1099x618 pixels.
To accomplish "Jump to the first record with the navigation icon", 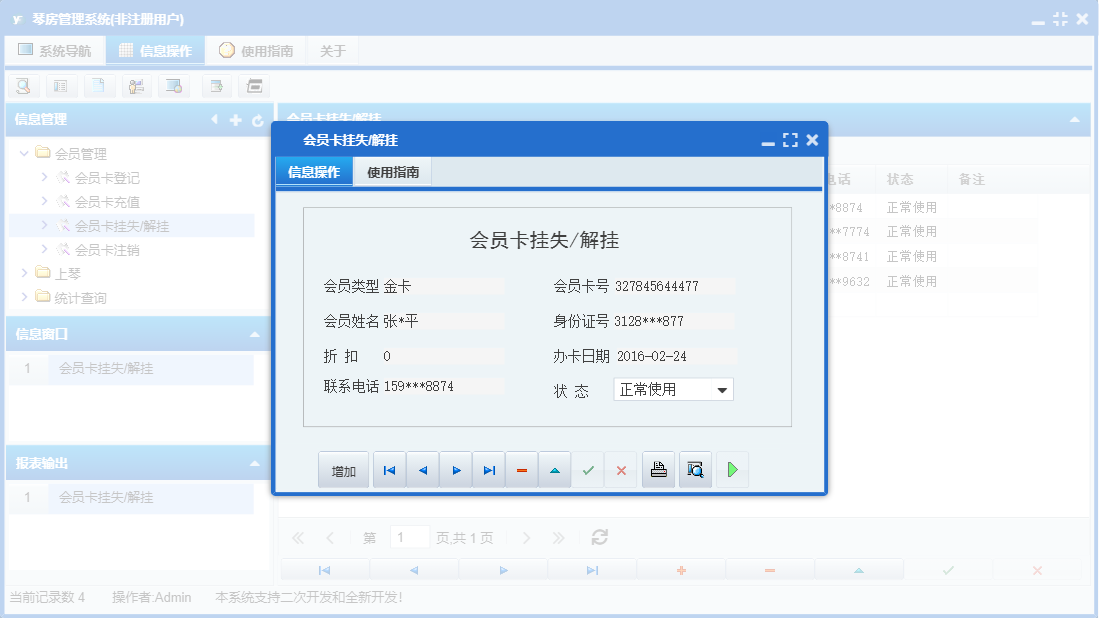I will point(389,469).
